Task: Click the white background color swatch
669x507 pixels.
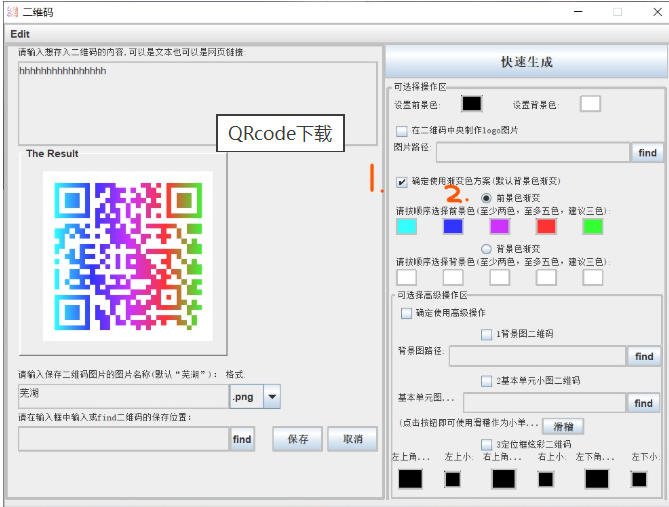Action: point(590,104)
